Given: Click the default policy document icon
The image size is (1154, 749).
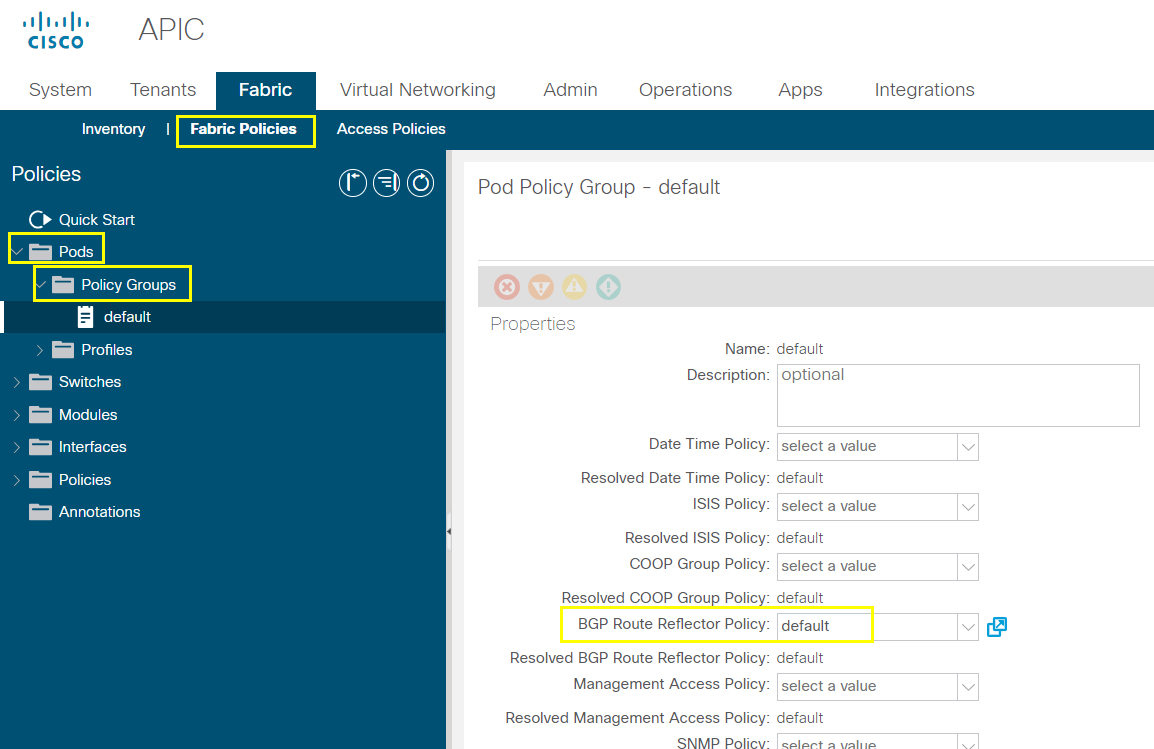Looking at the screenshot, I should 85,317.
